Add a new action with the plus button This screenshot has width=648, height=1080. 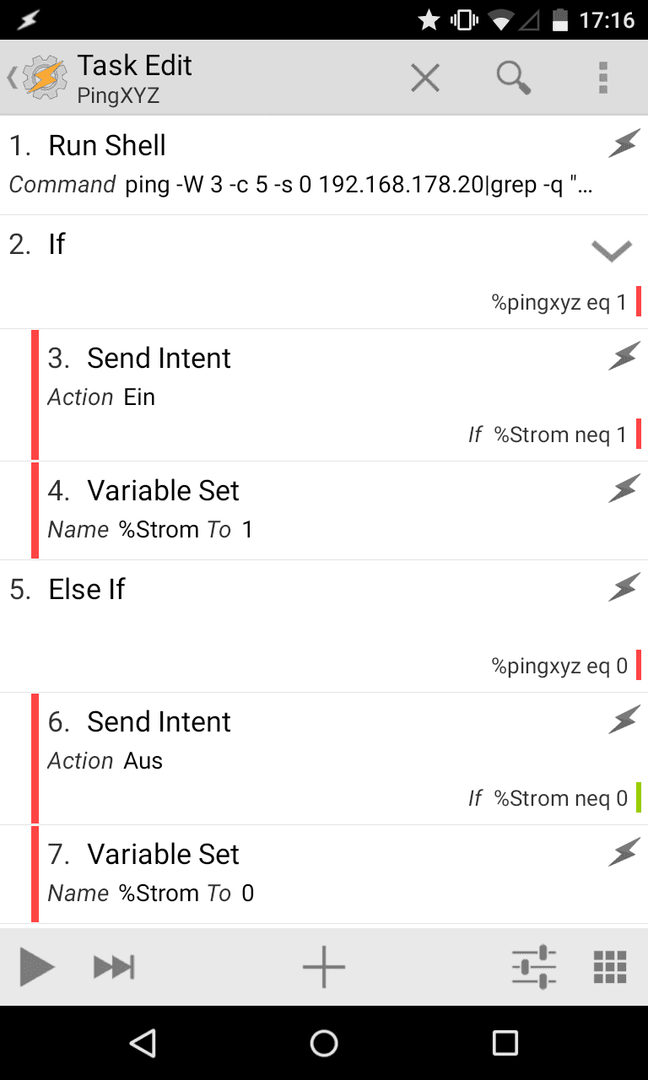[x=324, y=967]
